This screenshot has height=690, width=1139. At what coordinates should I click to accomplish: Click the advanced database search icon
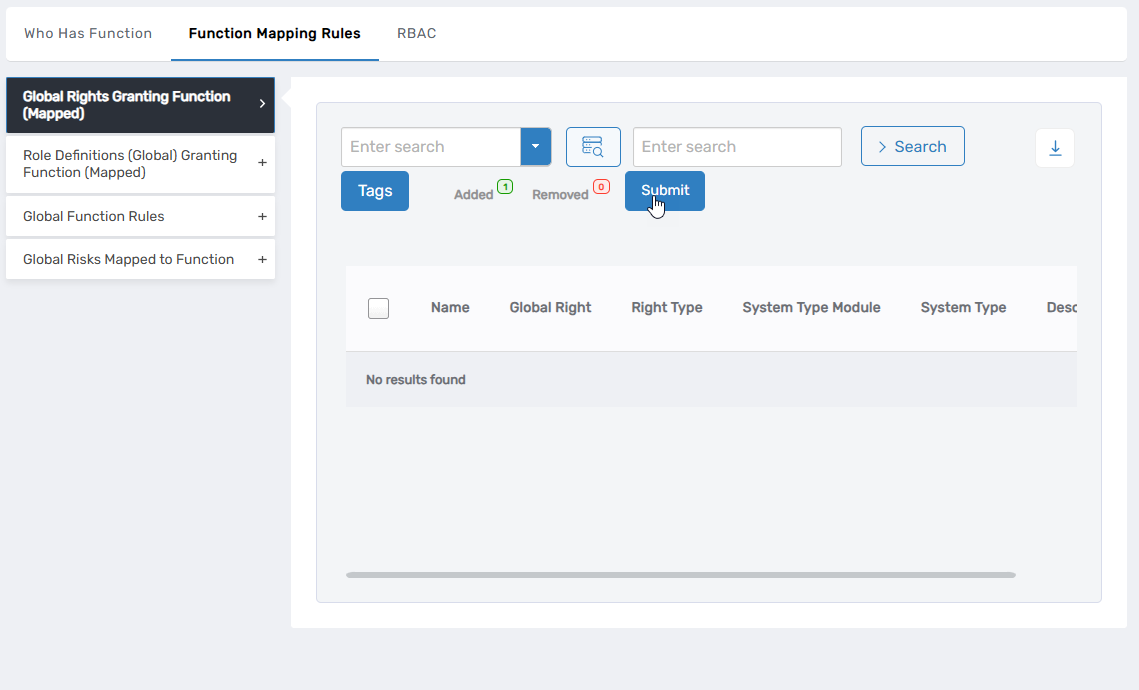coord(593,146)
